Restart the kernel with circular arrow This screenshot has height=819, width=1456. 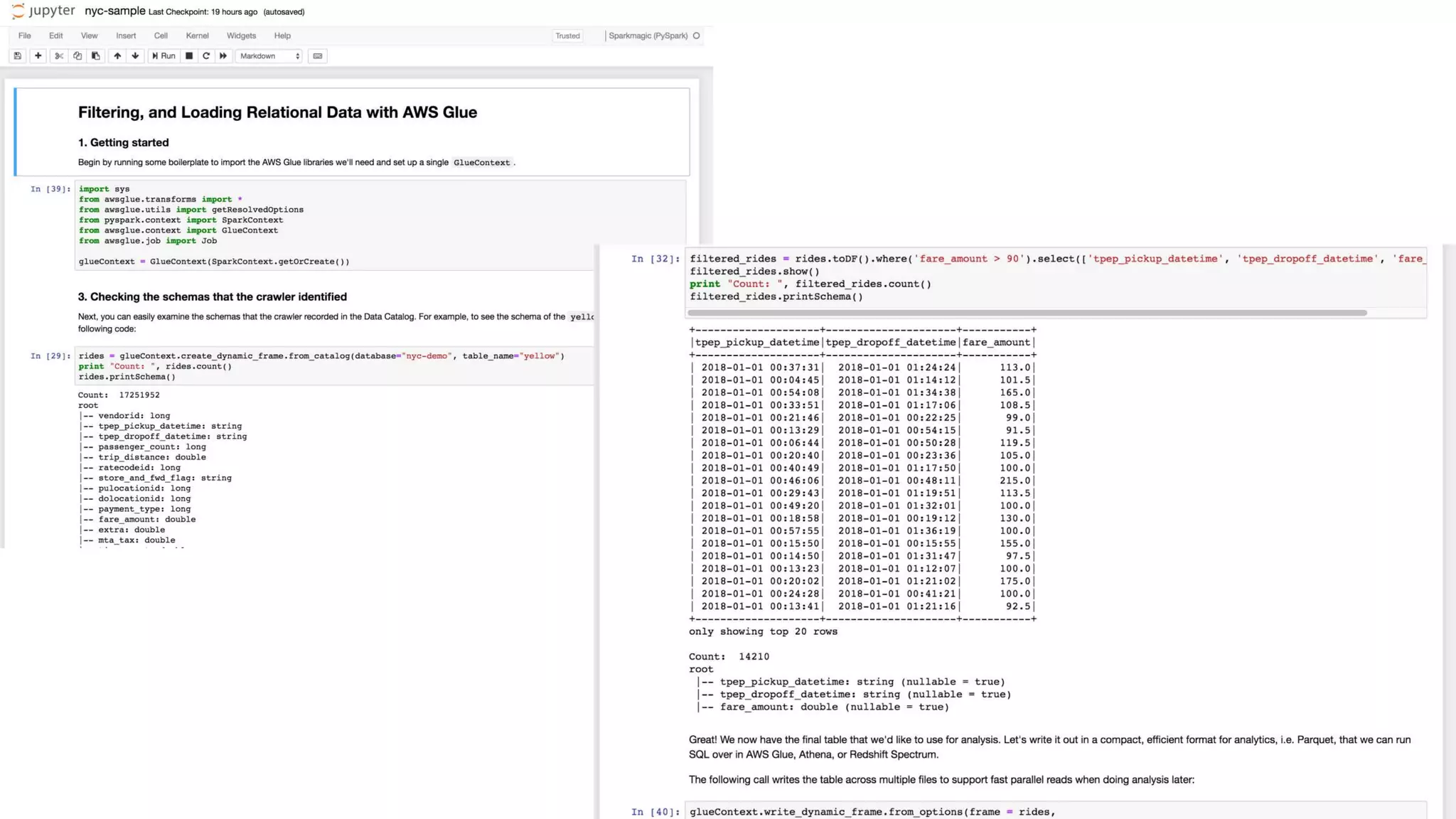206,55
